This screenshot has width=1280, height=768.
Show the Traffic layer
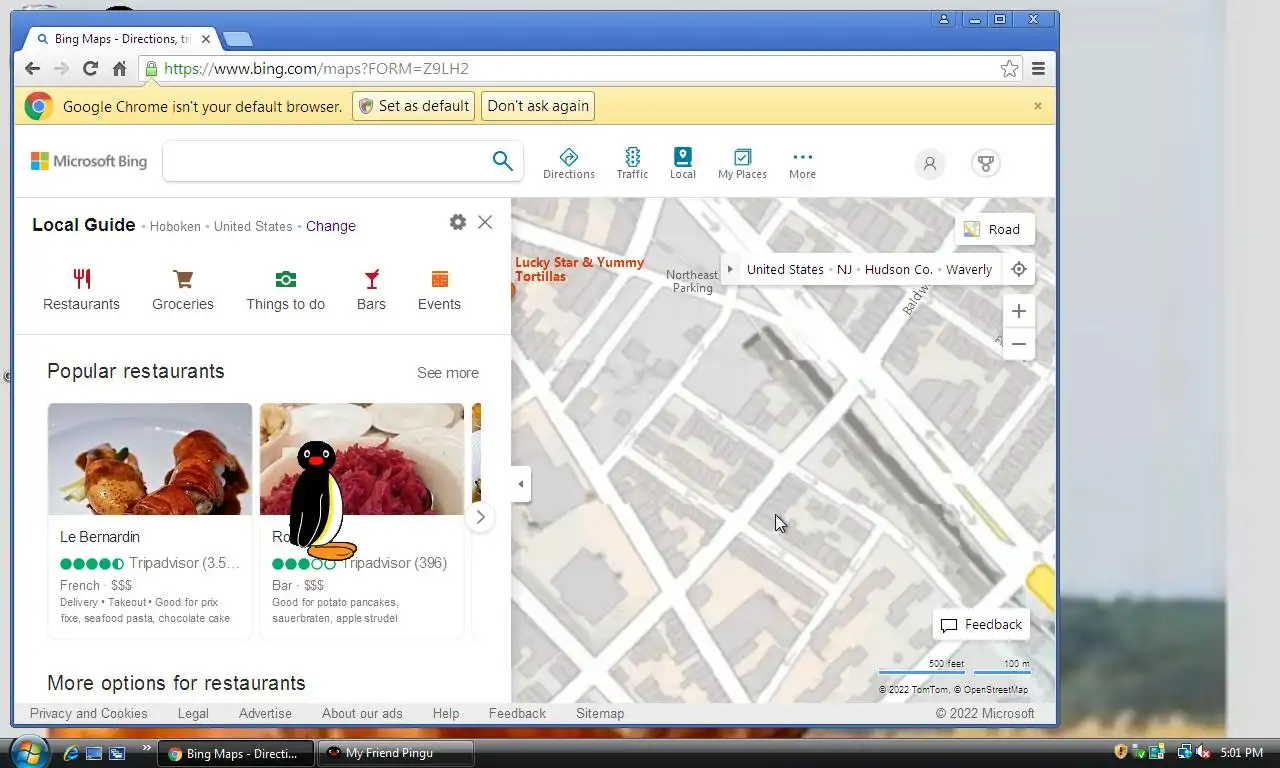click(632, 164)
